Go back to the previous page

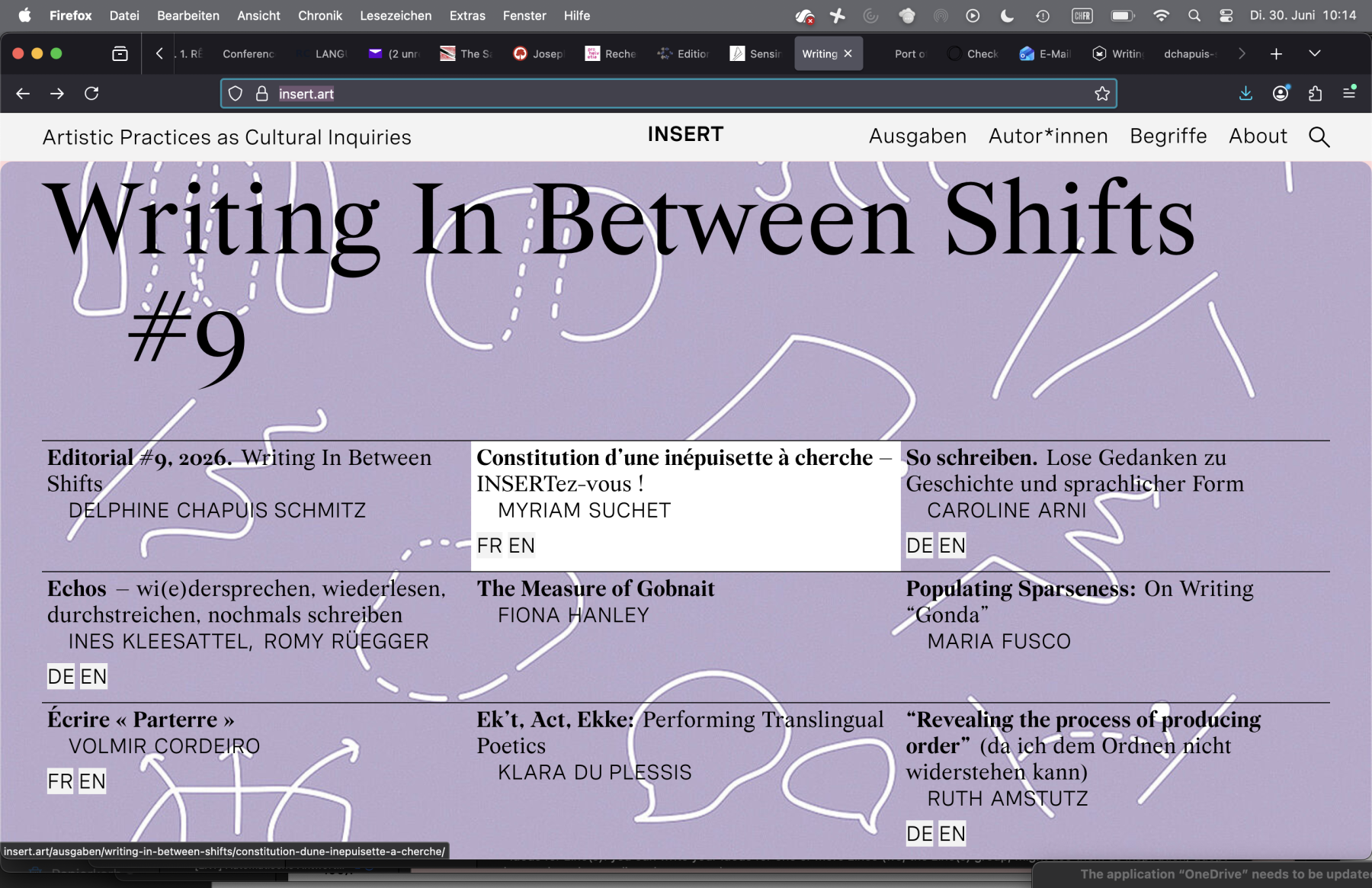23,93
